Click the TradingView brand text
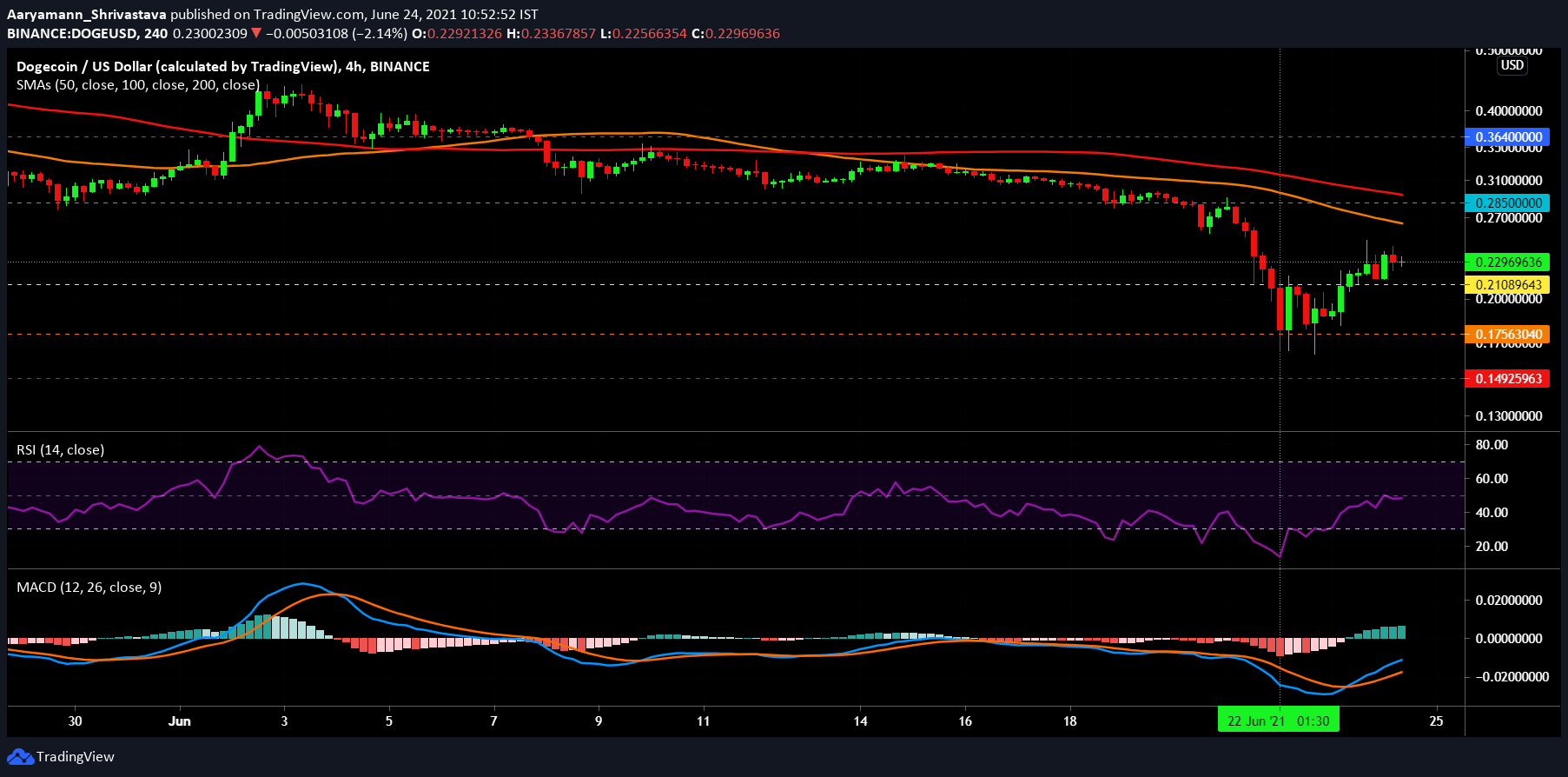Image resolution: width=1568 pixels, height=777 pixels. (76, 757)
